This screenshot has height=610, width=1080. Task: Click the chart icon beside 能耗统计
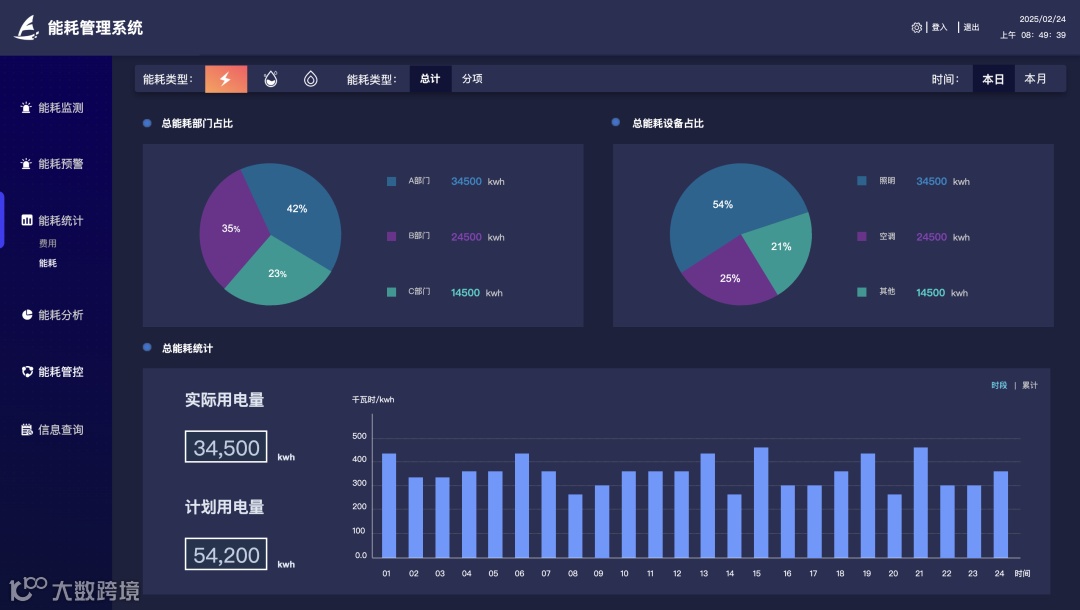[x=27, y=220]
